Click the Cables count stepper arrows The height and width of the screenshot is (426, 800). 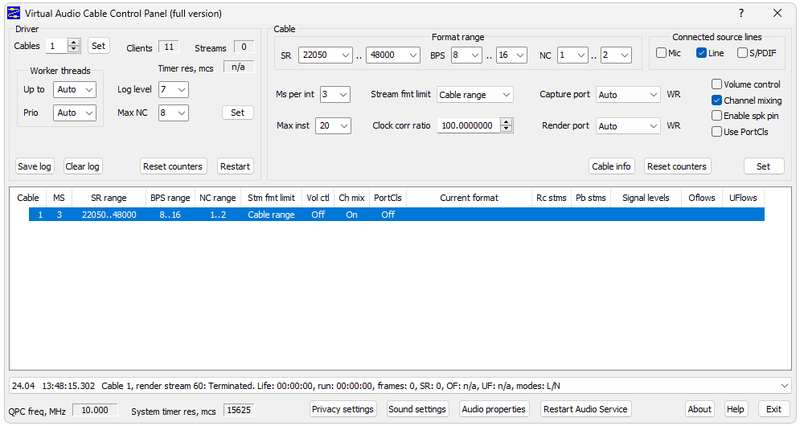point(74,46)
